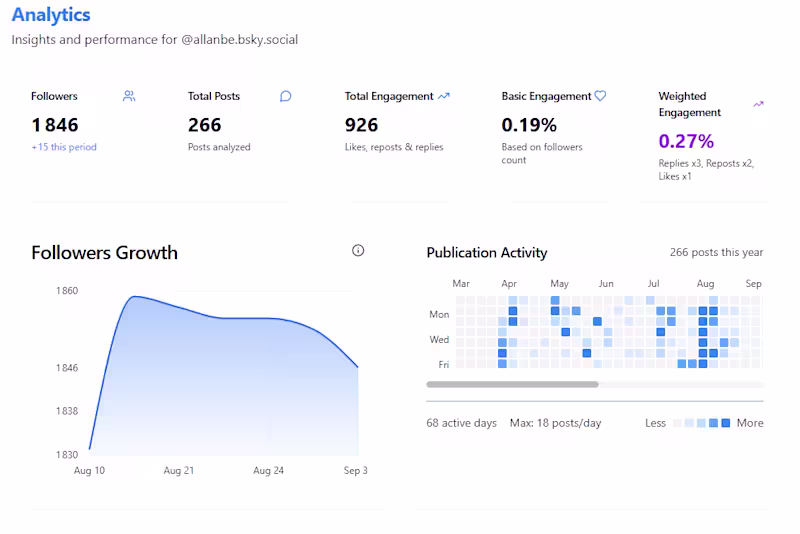Click the More legend label

pyautogui.click(x=750, y=423)
